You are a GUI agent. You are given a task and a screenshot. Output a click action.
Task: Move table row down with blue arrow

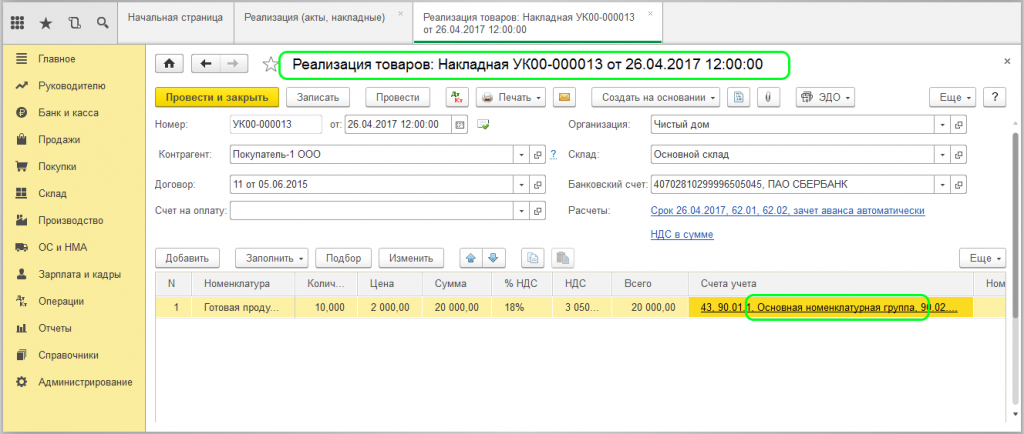pos(493,258)
